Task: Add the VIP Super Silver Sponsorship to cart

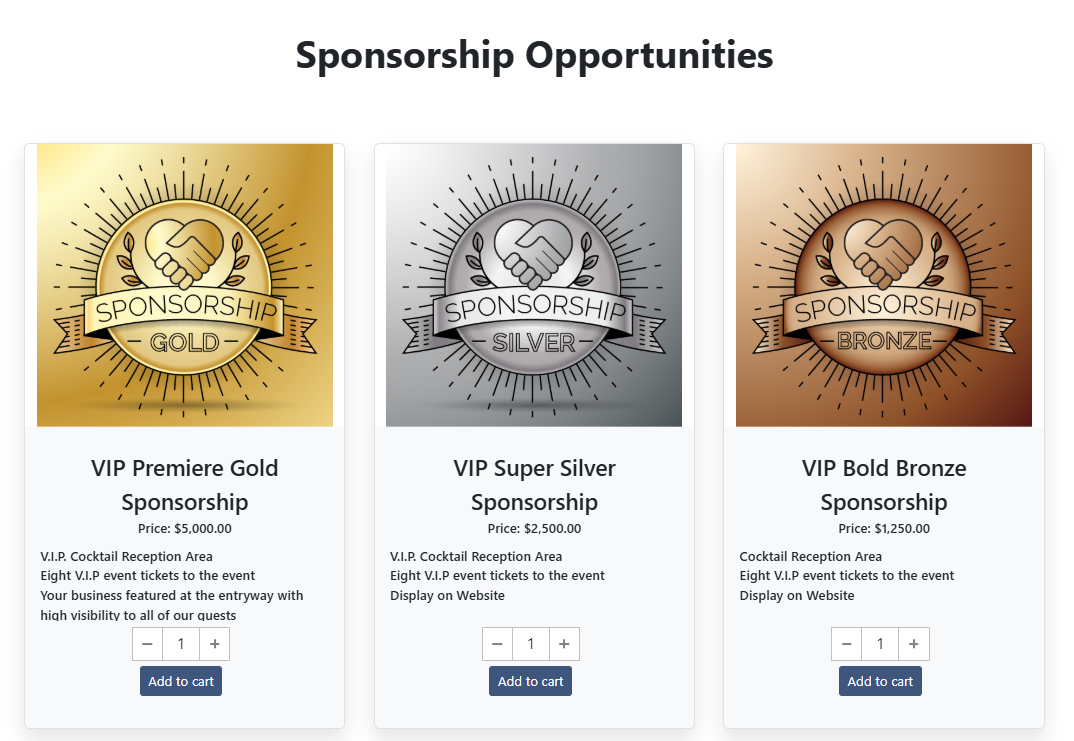Action: point(530,680)
